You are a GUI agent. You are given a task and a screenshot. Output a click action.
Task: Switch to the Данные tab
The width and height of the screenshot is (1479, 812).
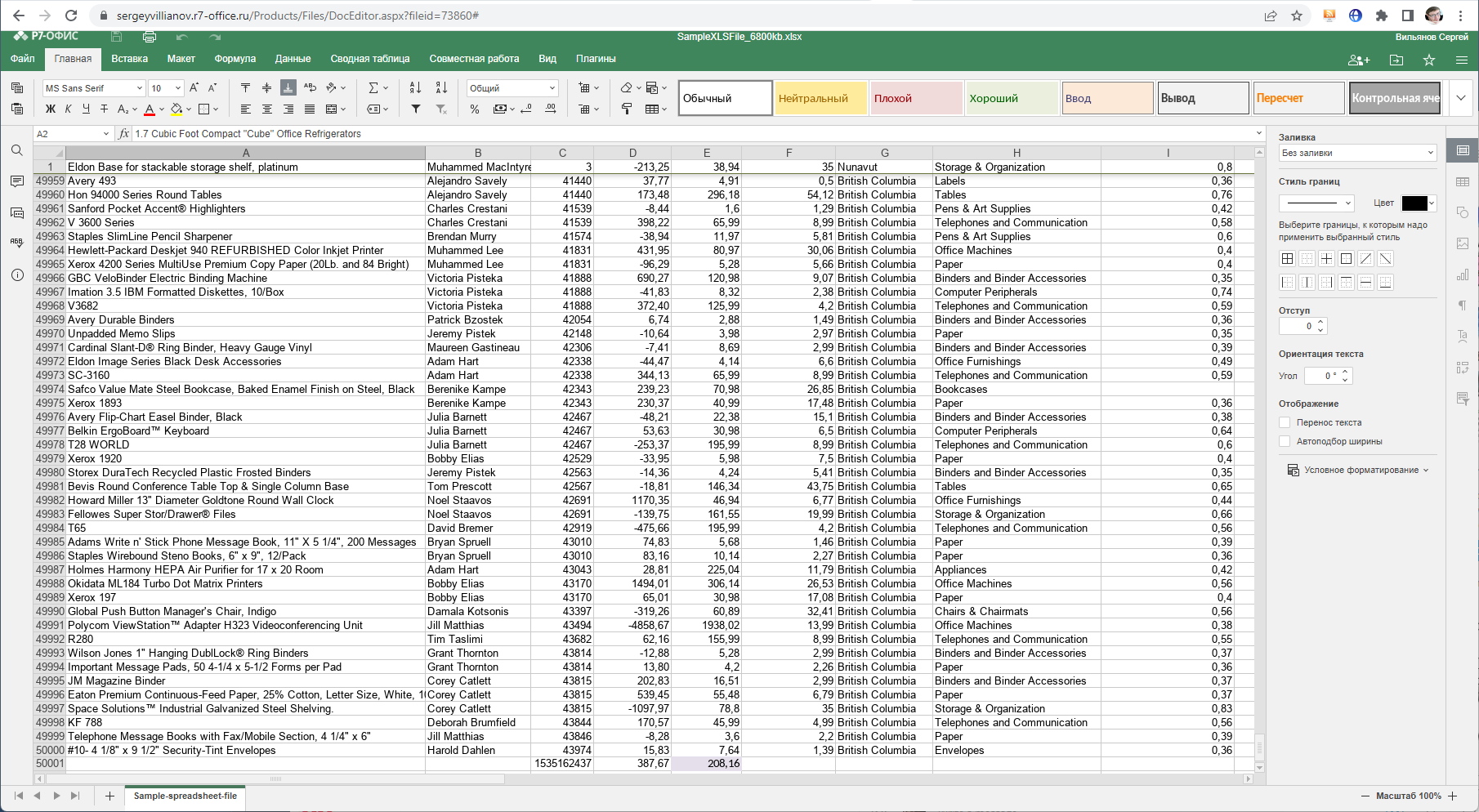point(293,59)
